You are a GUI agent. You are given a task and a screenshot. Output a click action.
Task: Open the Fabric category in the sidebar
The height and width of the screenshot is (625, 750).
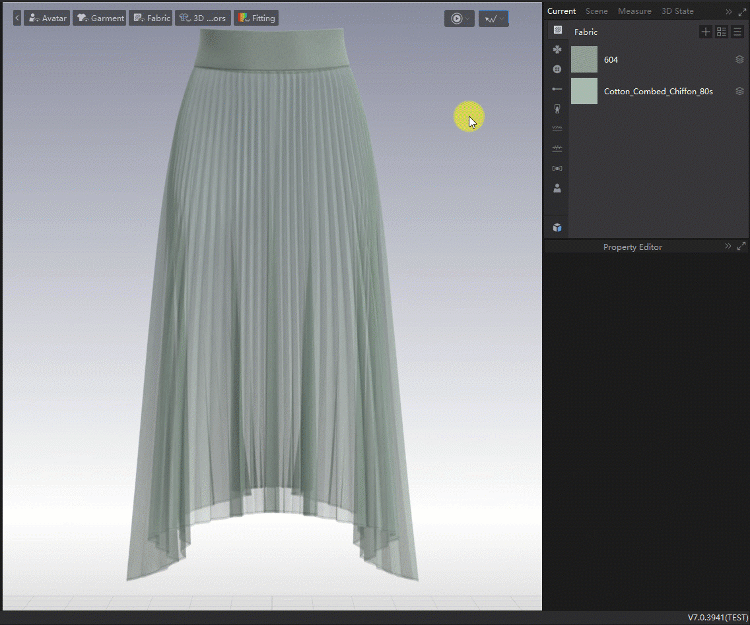(557, 30)
